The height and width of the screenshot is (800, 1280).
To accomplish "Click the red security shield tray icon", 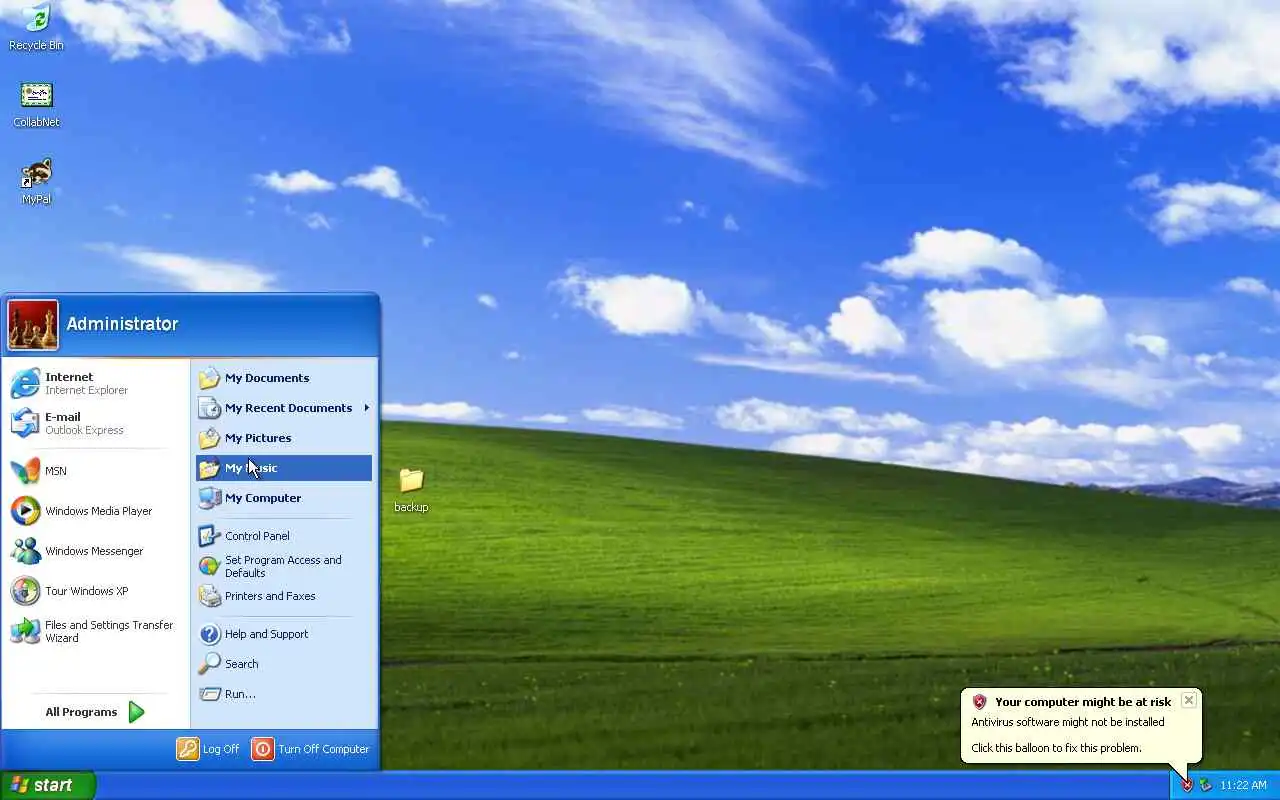I will tap(1187, 785).
